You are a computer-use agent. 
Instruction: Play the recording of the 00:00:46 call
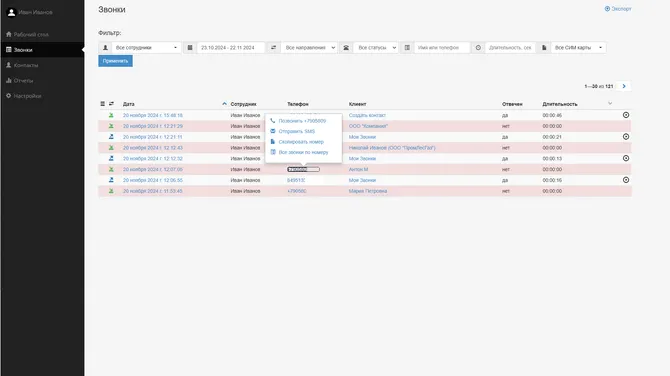(x=626, y=115)
